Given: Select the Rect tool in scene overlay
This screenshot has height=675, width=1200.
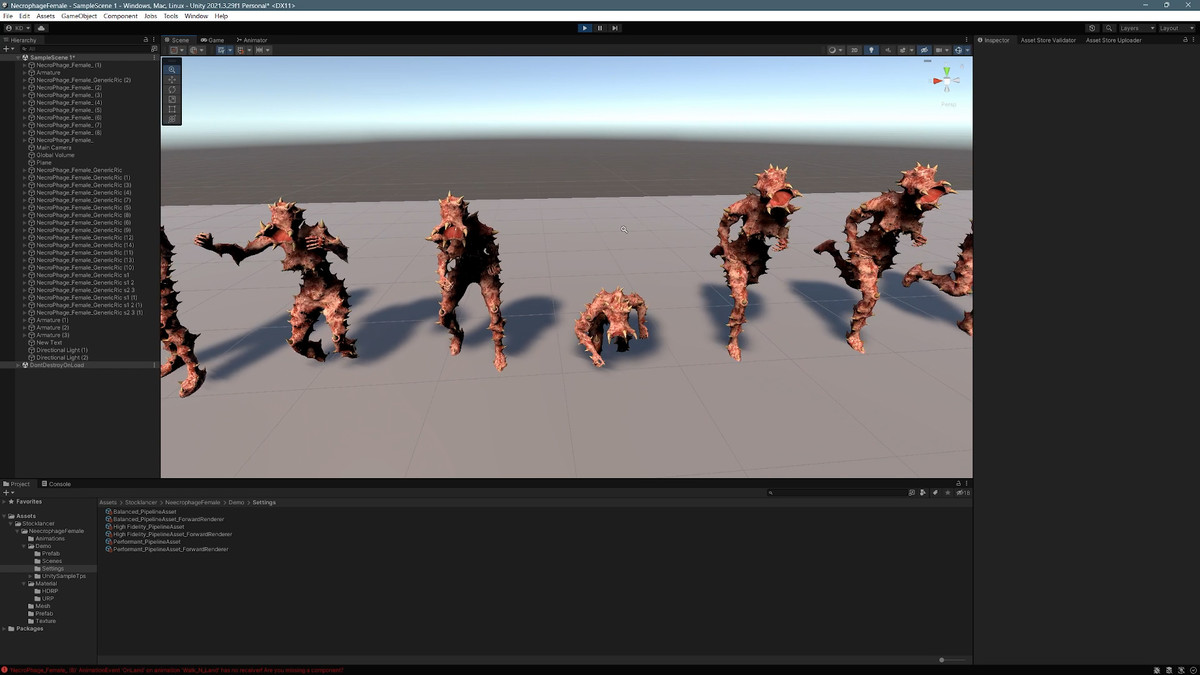Looking at the screenshot, I should 172,109.
